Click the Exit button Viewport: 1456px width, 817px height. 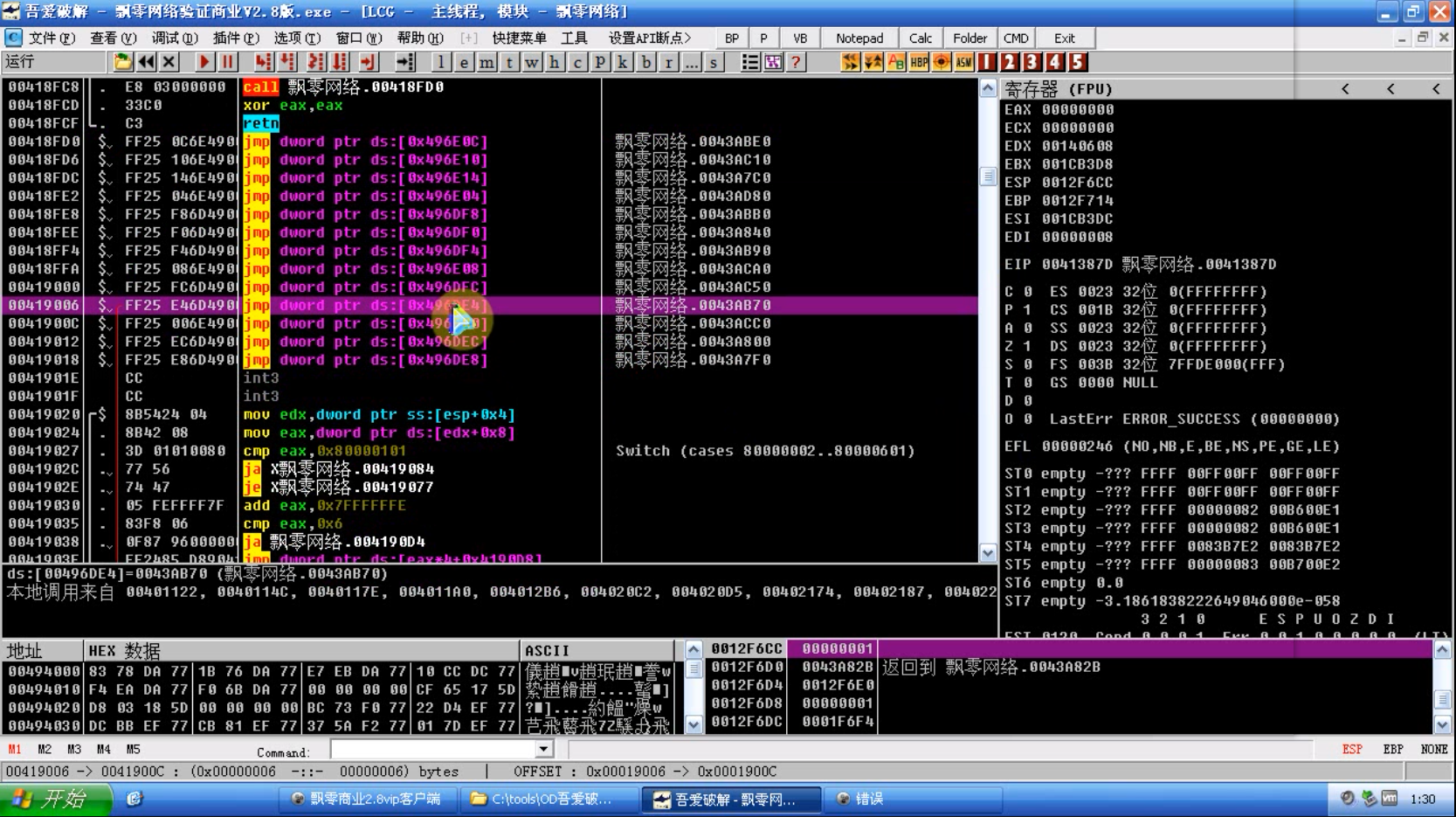pyautogui.click(x=1065, y=38)
